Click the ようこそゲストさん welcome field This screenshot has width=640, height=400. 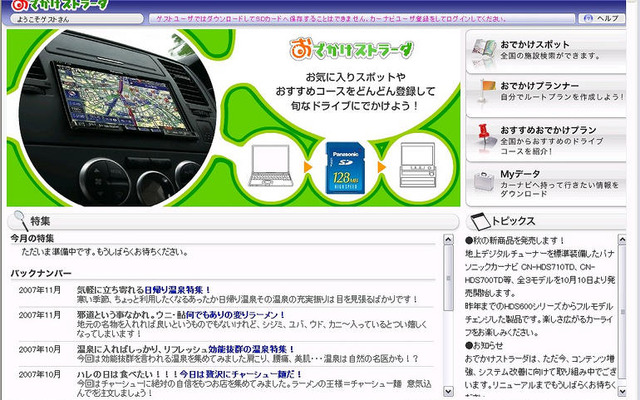point(77,19)
